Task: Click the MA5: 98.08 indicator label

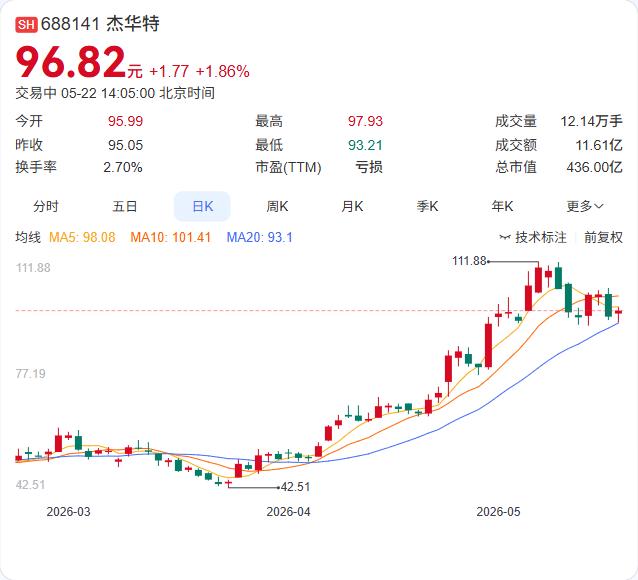Action: (82, 237)
